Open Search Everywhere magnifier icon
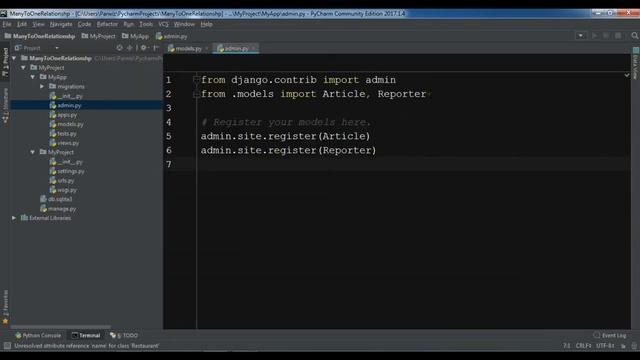This screenshot has width=640, height=360. (635, 36)
